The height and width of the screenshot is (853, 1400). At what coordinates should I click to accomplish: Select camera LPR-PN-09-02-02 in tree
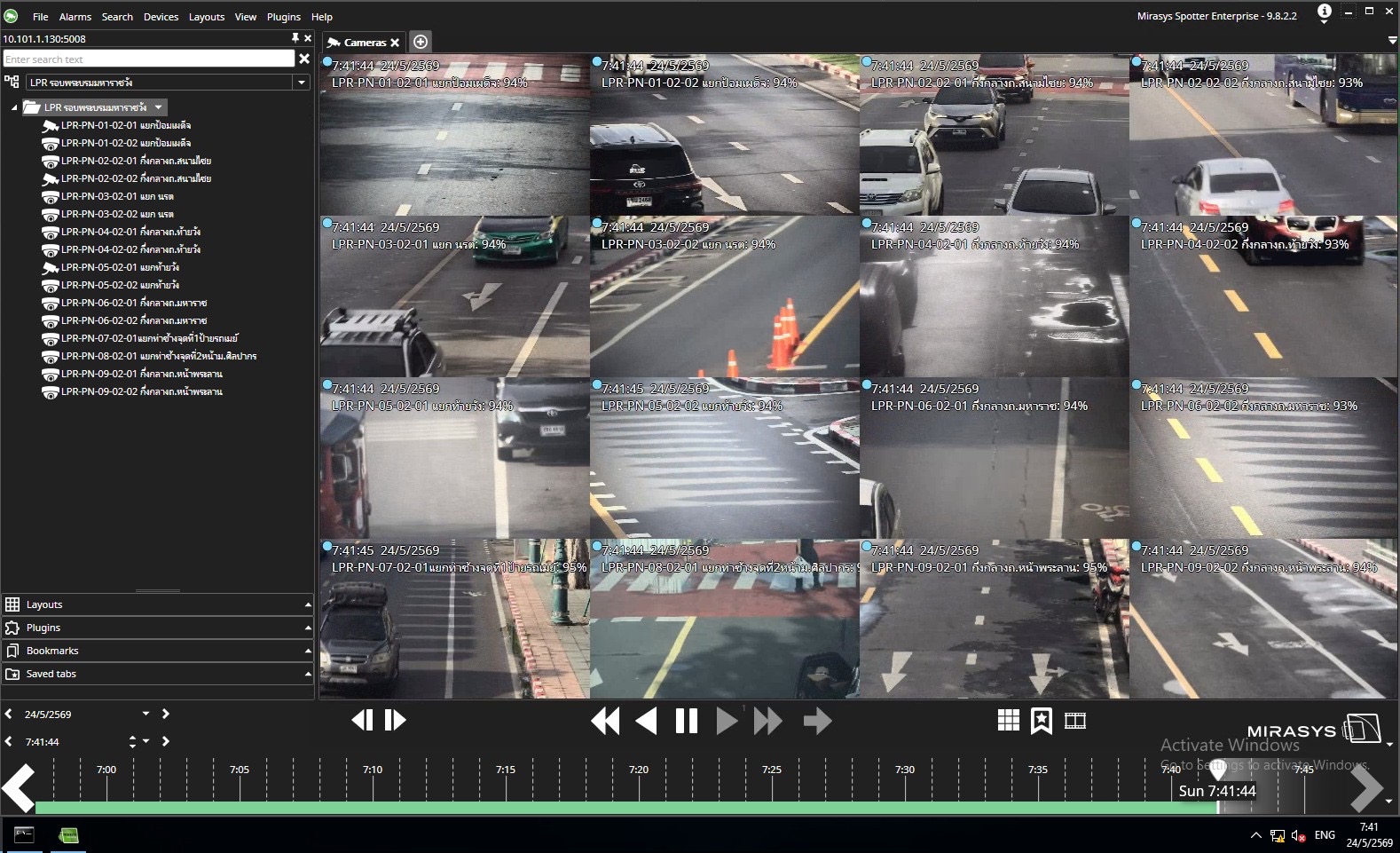[x=141, y=391]
